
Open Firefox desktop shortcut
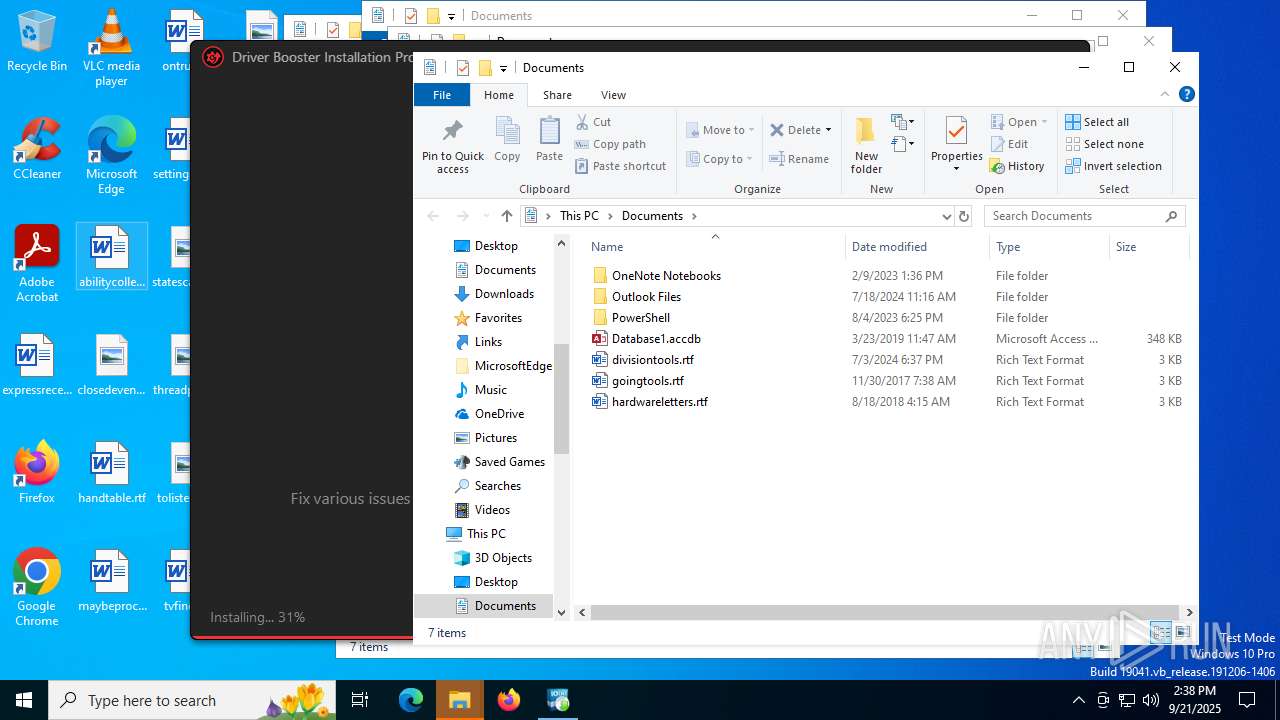37,472
